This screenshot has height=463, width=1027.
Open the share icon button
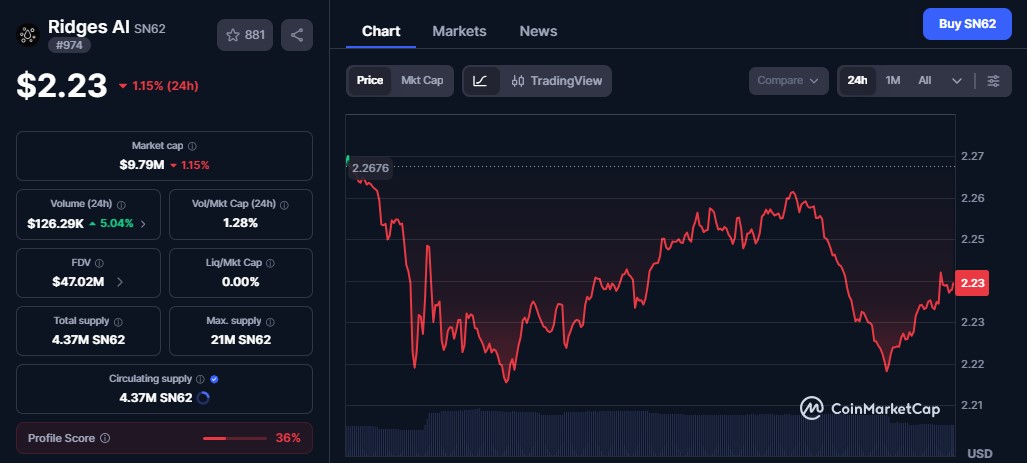tap(297, 35)
